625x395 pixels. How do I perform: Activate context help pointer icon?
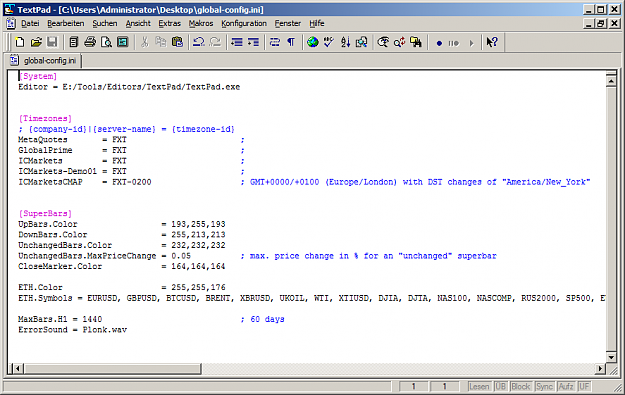pos(492,42)
